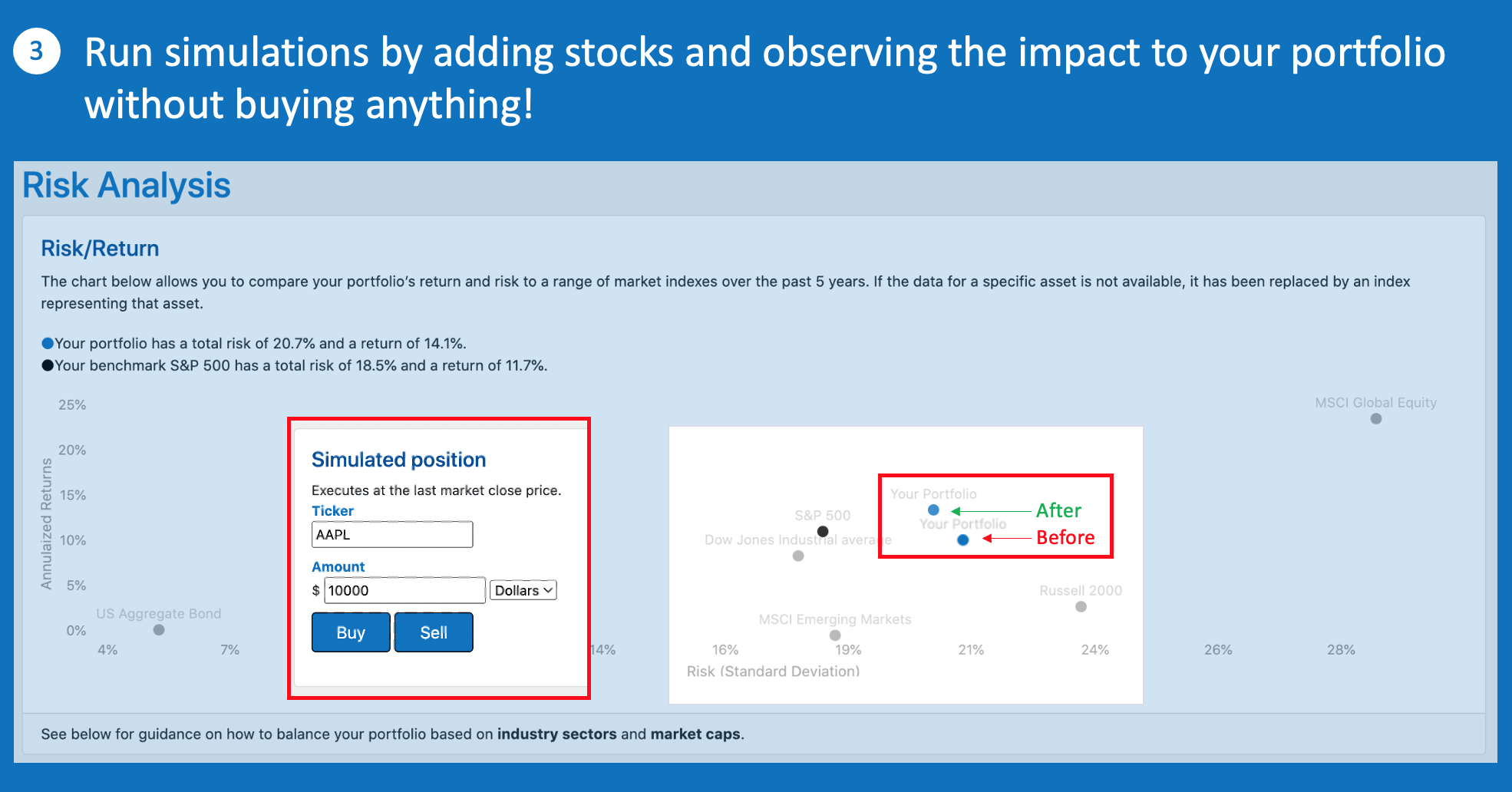Select the Amount field showing 10000
Image resolution: width=1512 pixels, height=792 pixels.
click(x=405, y=590)
